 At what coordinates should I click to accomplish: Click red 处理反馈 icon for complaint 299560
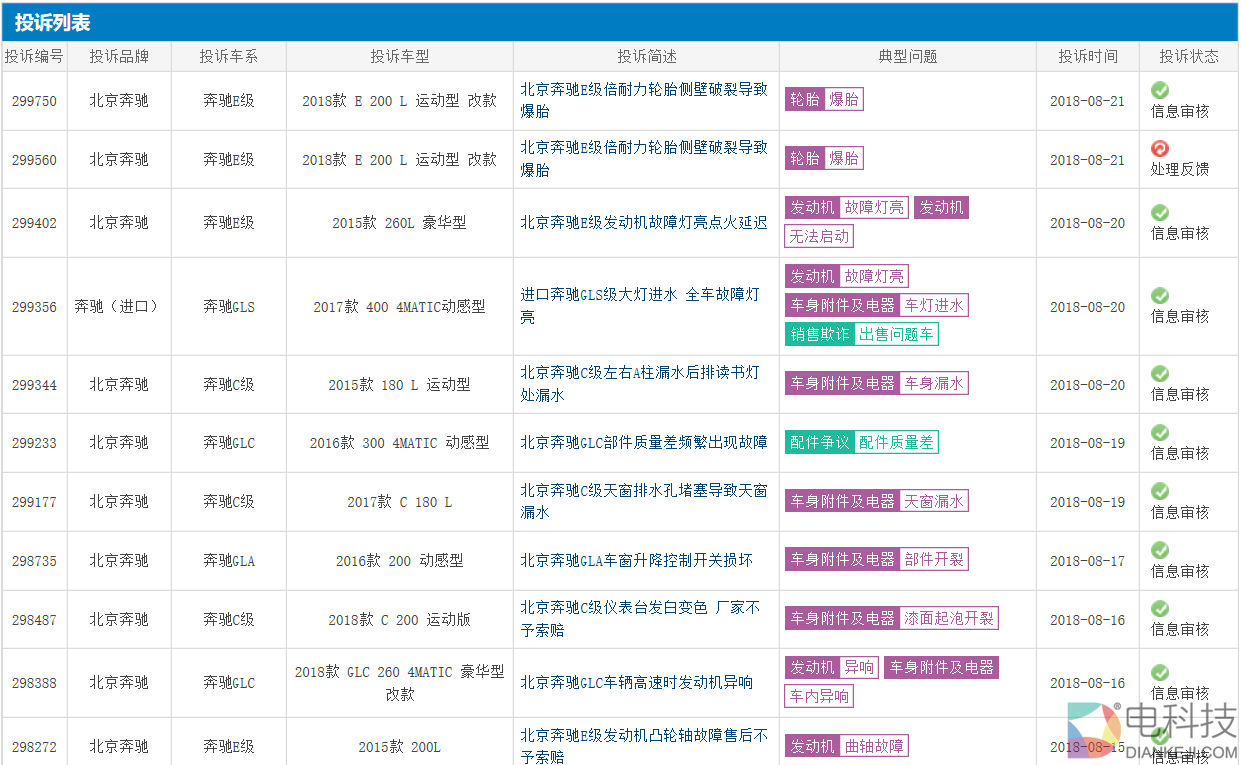pyautogui.click(x=1159, y=149)
